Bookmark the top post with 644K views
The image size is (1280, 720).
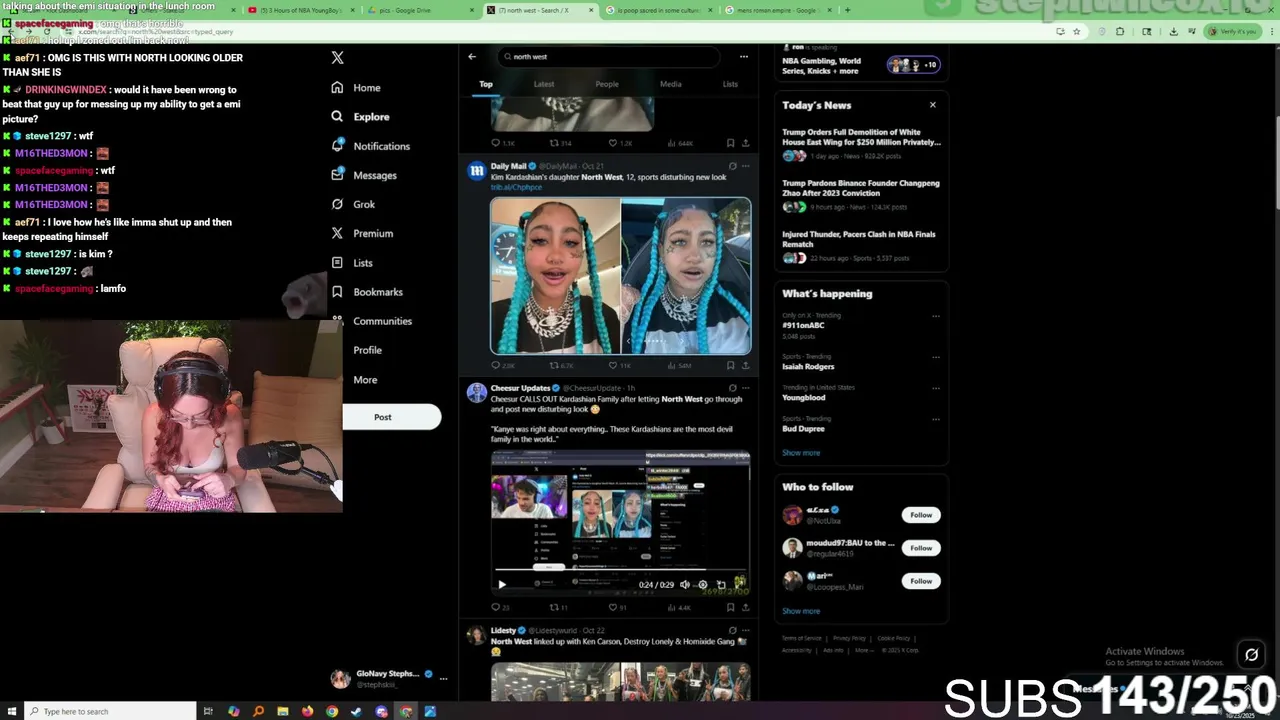coord(731,143)
